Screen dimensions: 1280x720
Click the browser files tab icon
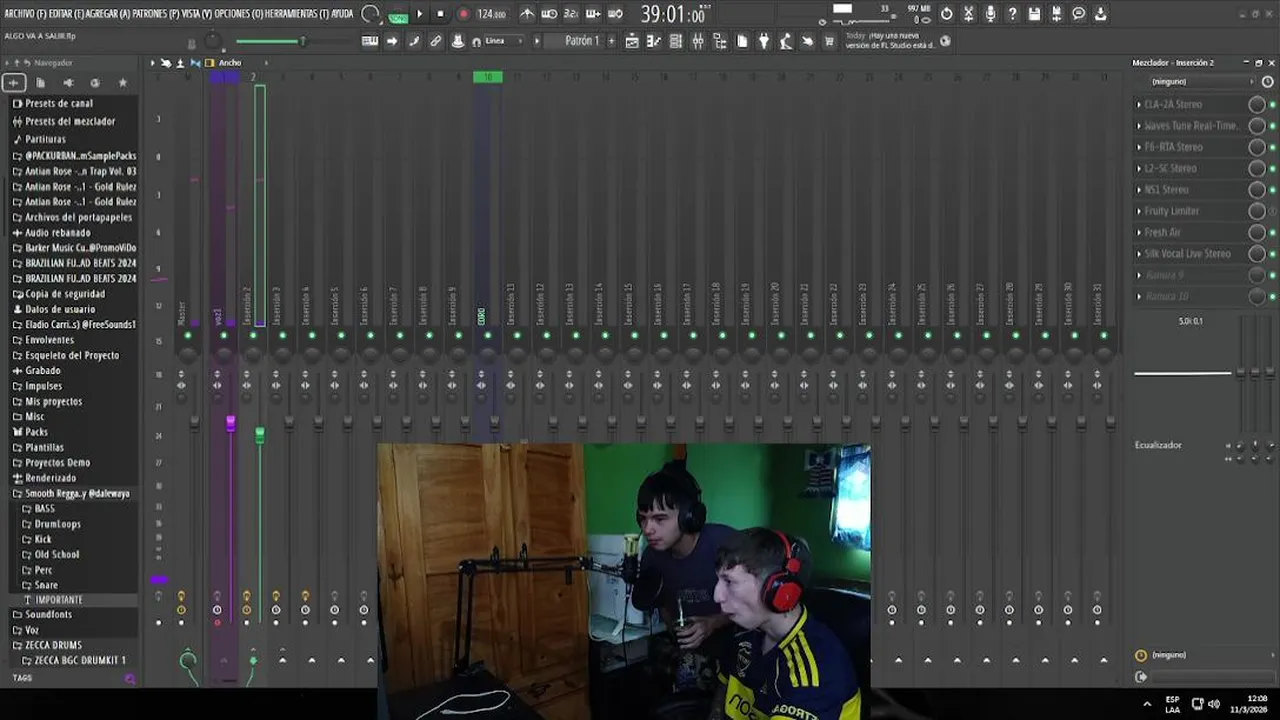(x=41, y=82)
